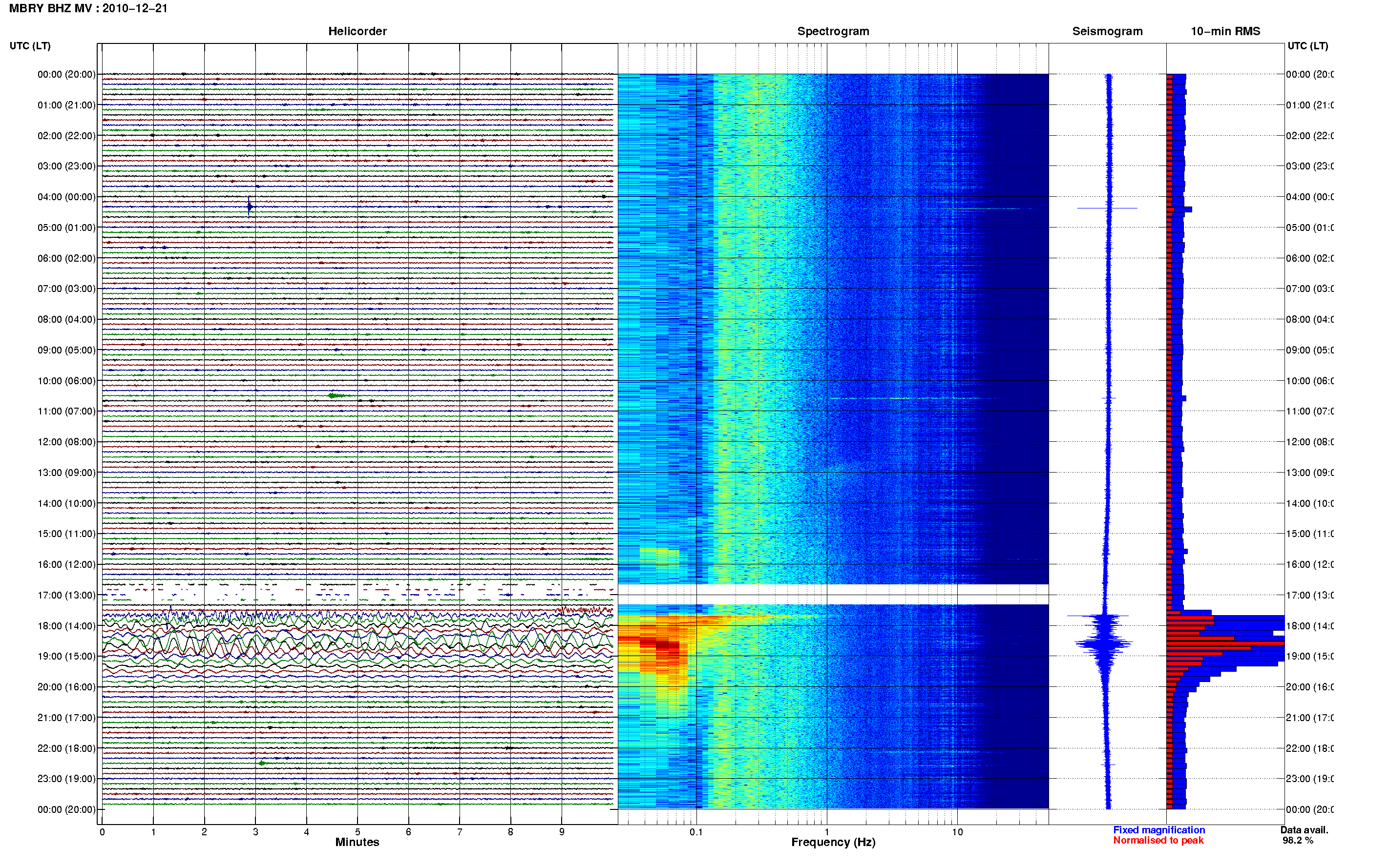Click the left-axis label "19:00 (15:00)"
This screenshot has width=1389, height=868.
click(x=66, y=656)
